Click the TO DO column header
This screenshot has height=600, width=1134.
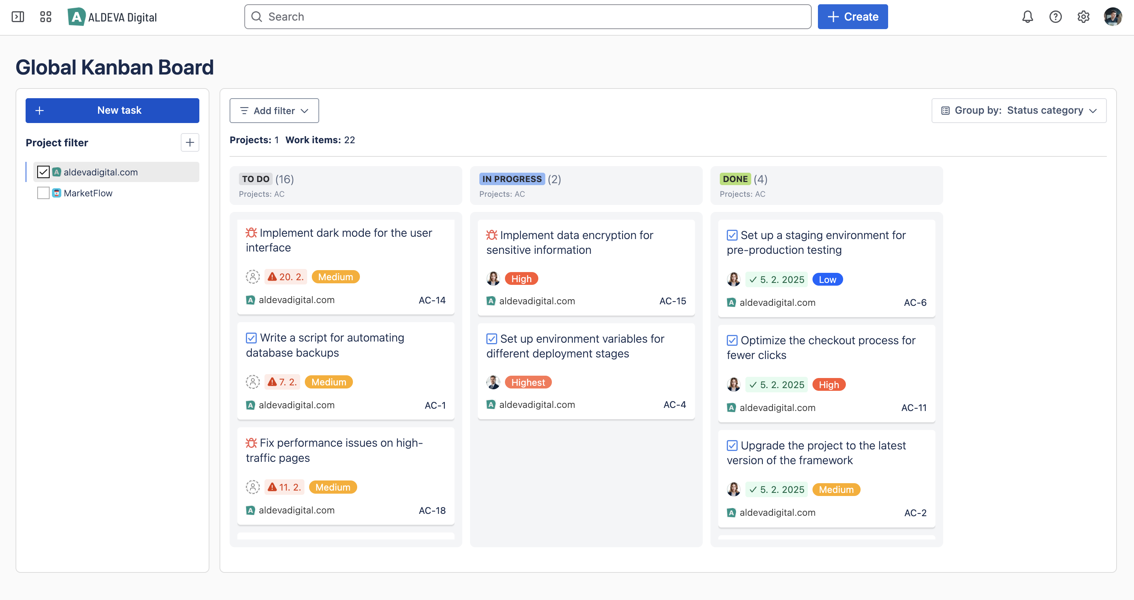pyautogui.click(x=256, y=180)
